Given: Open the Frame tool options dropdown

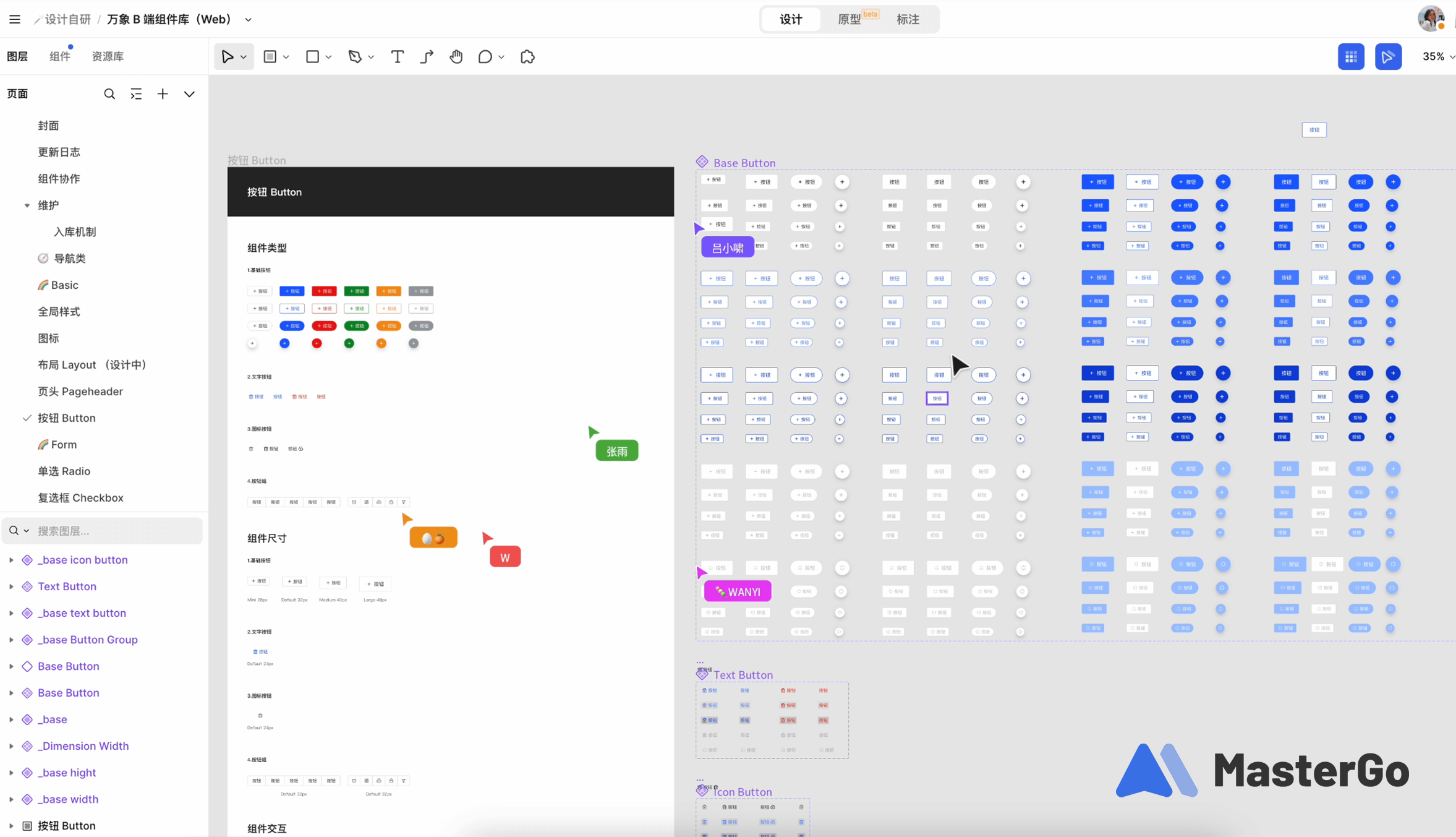Looking at the screenshot, I should (286, 57).
